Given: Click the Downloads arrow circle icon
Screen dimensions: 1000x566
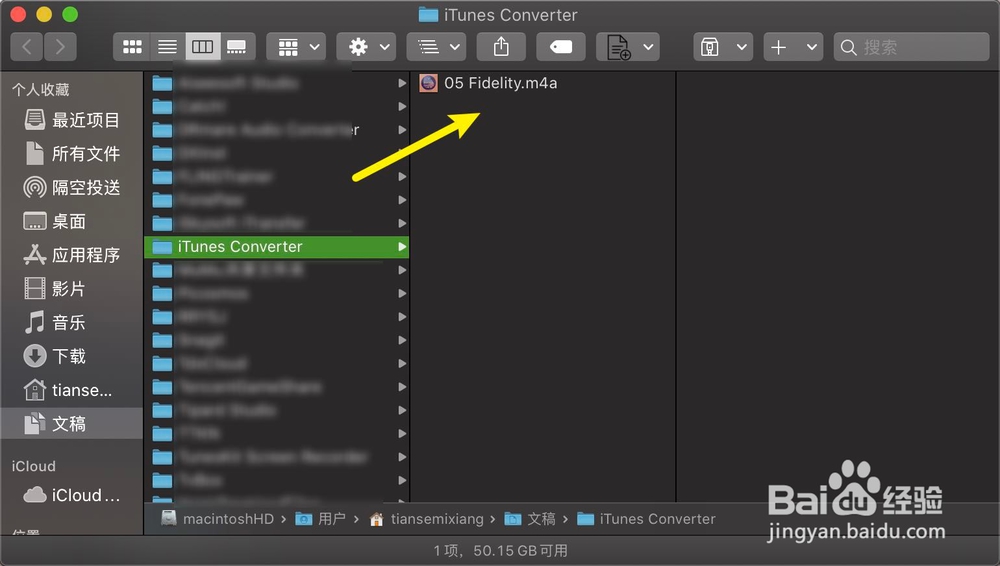Looking at the screenshot, I should (34, 356).
